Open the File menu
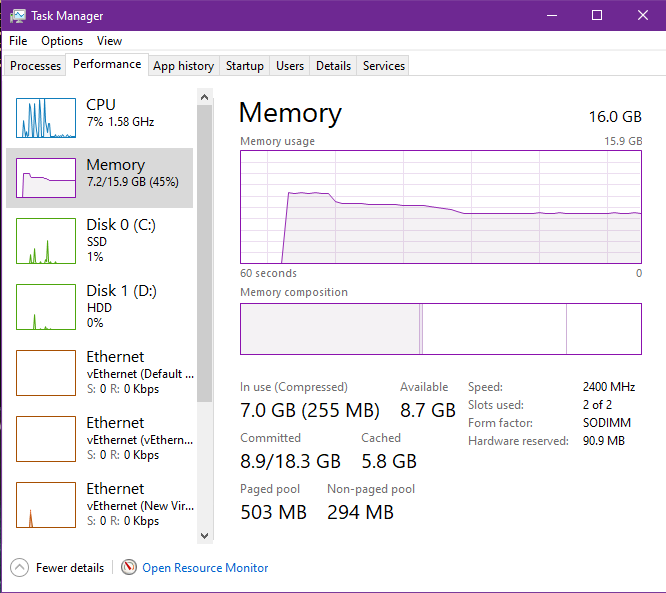Screen dimensions: 666x593 pos(18,41)
